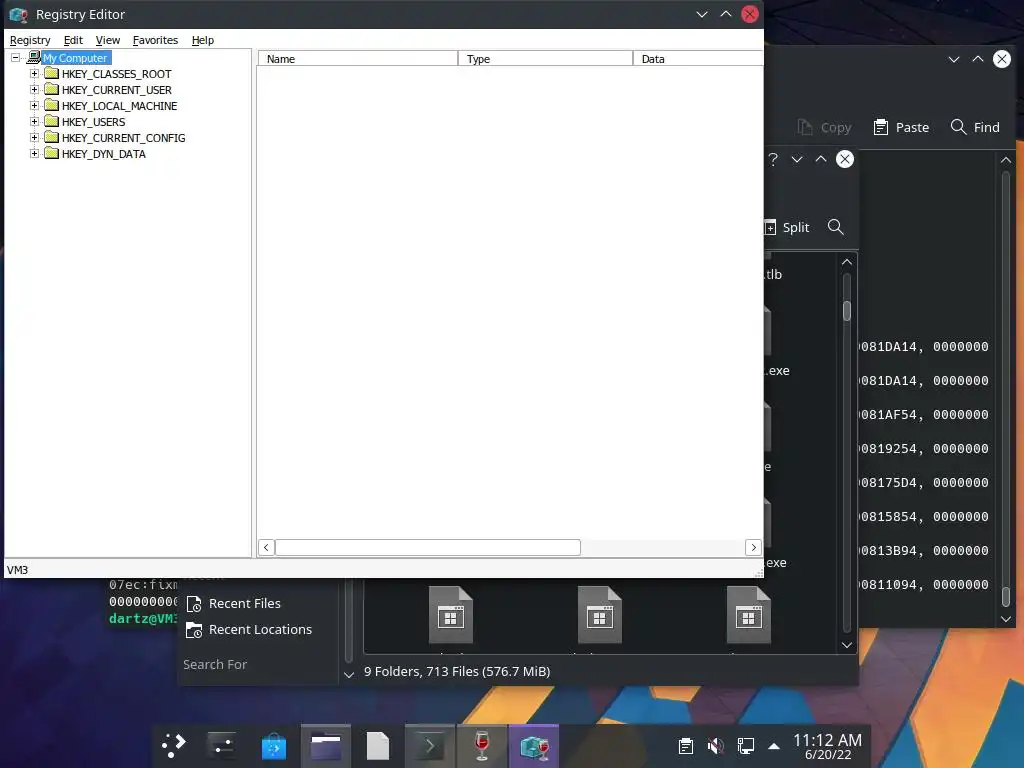Click the Wine glass taskbar icon
Image resolution: width=1024 pixels, height=768 pixels.
pyautogui.click(x=481, y=745)
